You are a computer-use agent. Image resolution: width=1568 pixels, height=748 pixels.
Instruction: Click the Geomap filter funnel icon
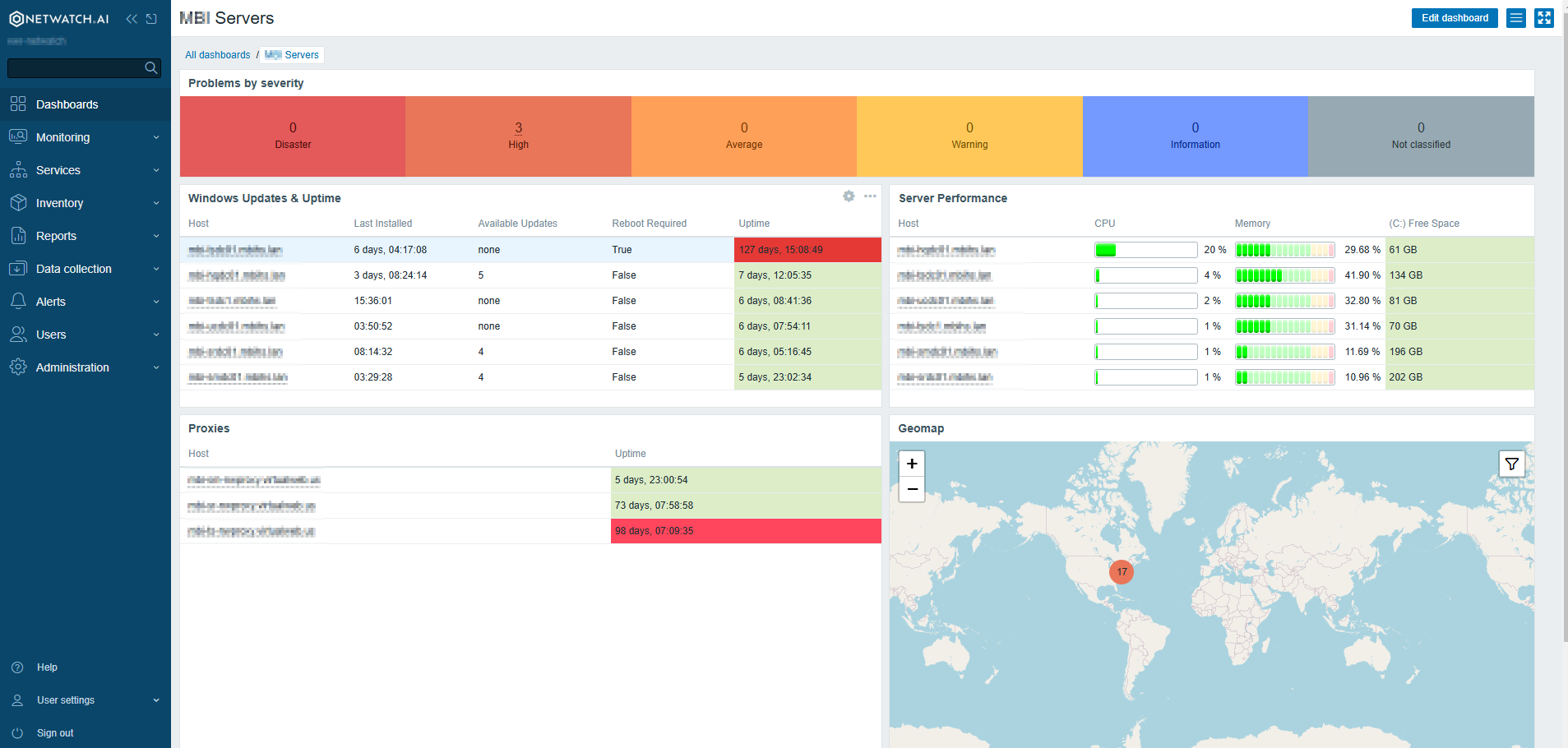pyautogui.click(x=1511, y=464)
